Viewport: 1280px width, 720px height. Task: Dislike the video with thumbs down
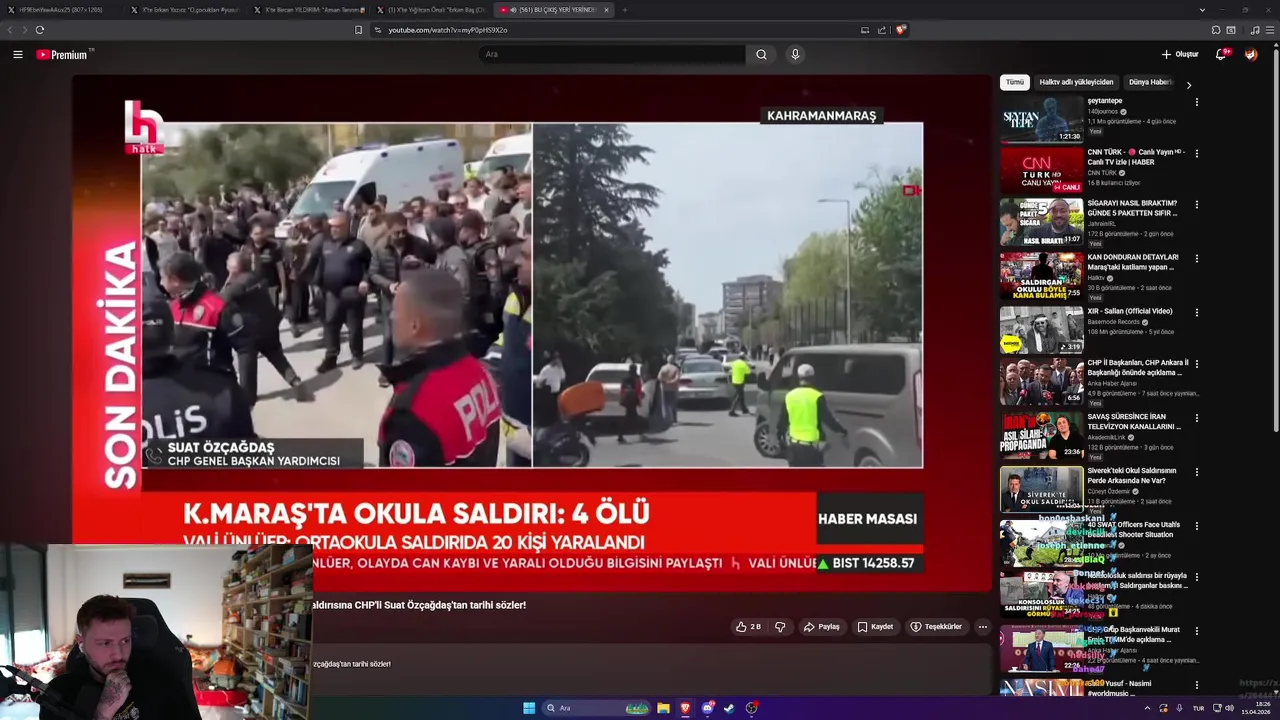pos(780,627)
